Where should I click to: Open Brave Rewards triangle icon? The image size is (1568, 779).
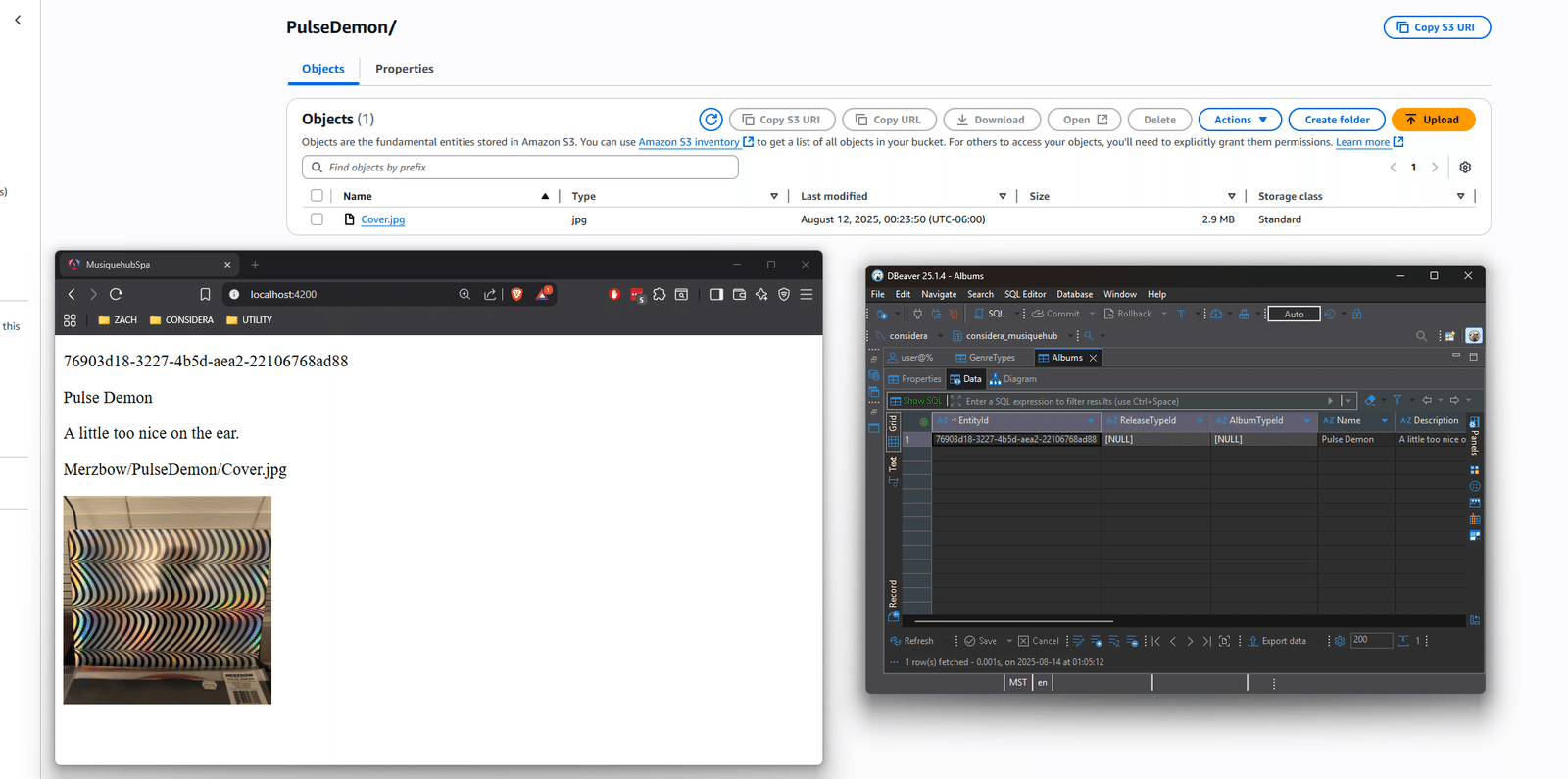(543, 293)
